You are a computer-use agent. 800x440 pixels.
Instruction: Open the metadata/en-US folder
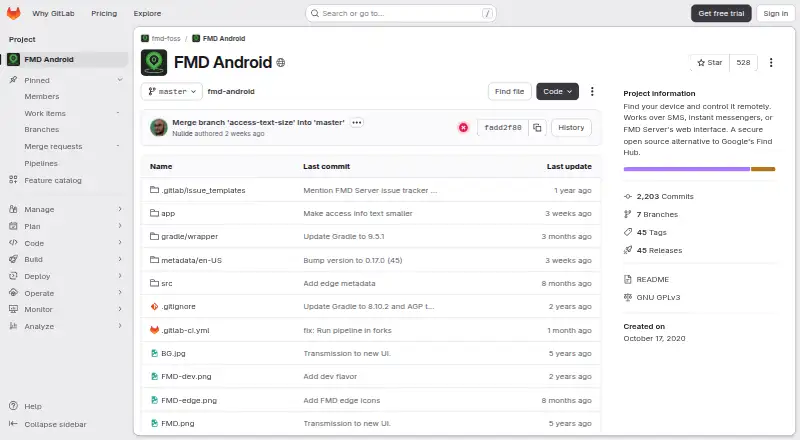[191, 260]
